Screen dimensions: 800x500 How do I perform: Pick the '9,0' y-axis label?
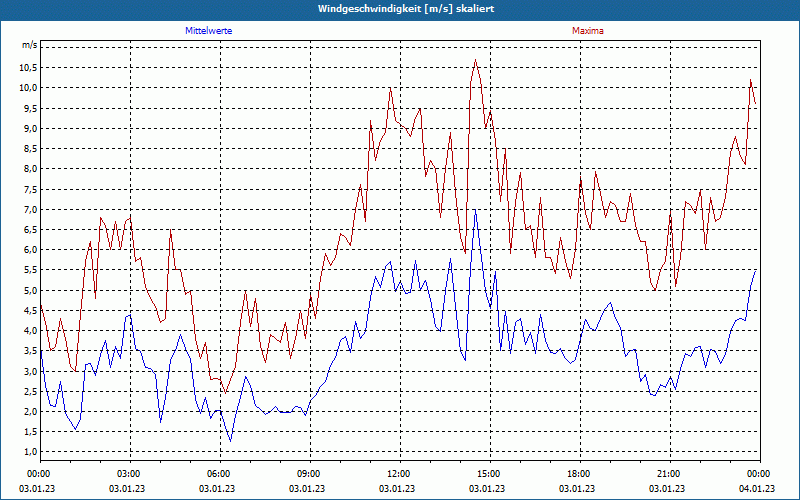pos(31,129)
